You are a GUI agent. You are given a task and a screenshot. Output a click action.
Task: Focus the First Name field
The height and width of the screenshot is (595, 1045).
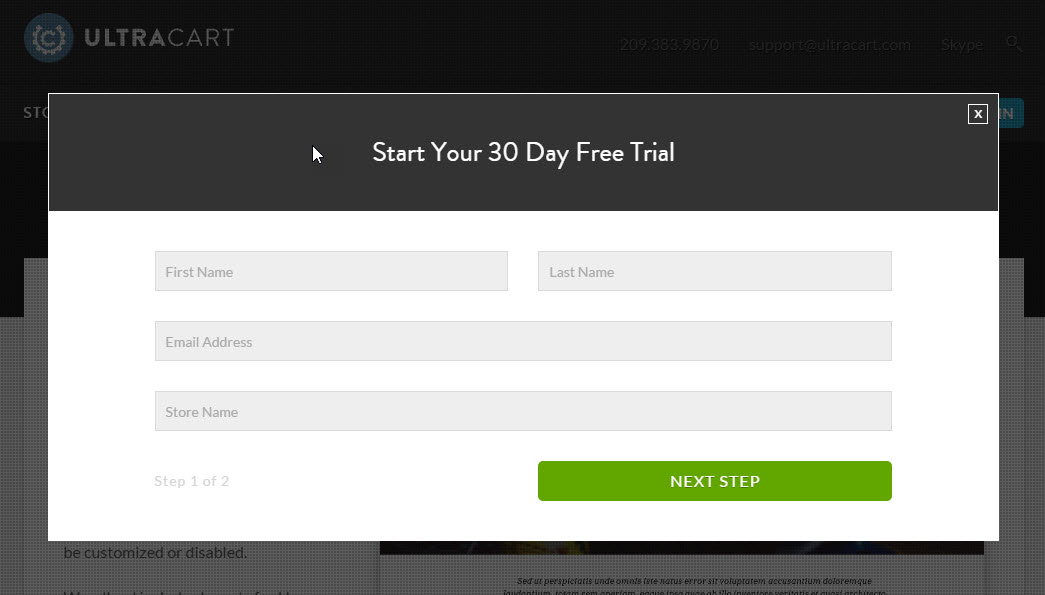click(331, 271)
